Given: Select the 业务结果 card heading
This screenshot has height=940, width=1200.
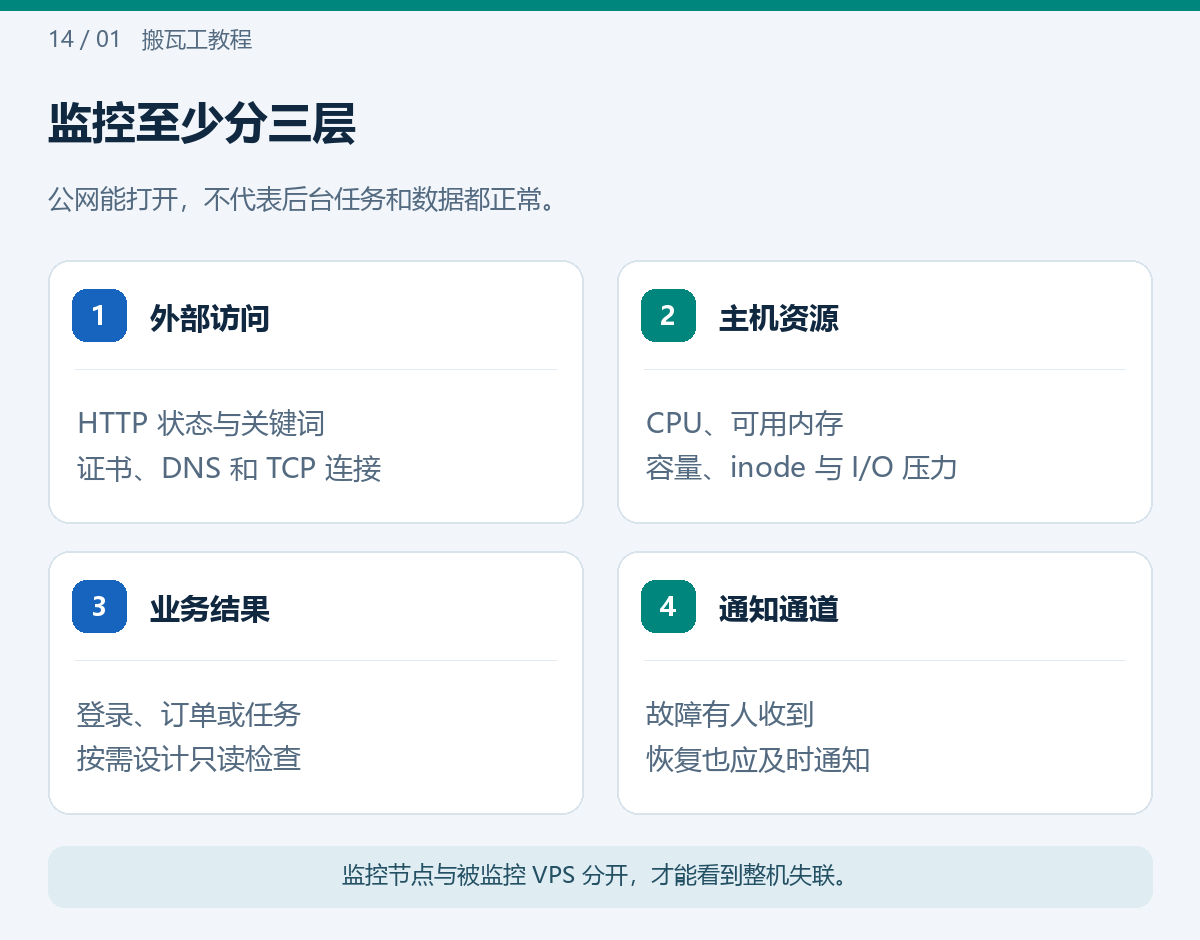Looking at the screenshot, I should (x=210, y=609).
